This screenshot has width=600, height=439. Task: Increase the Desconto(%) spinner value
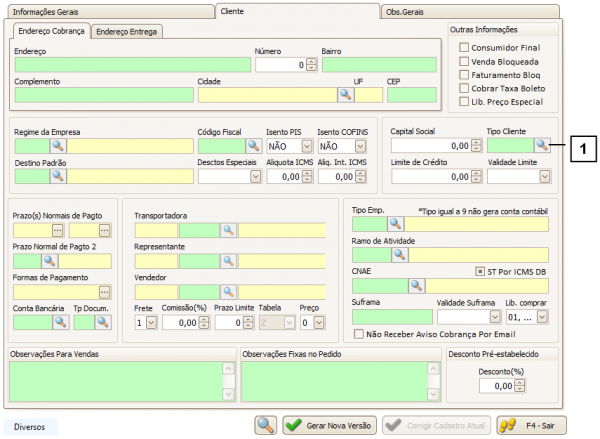[x=520, y=381]
